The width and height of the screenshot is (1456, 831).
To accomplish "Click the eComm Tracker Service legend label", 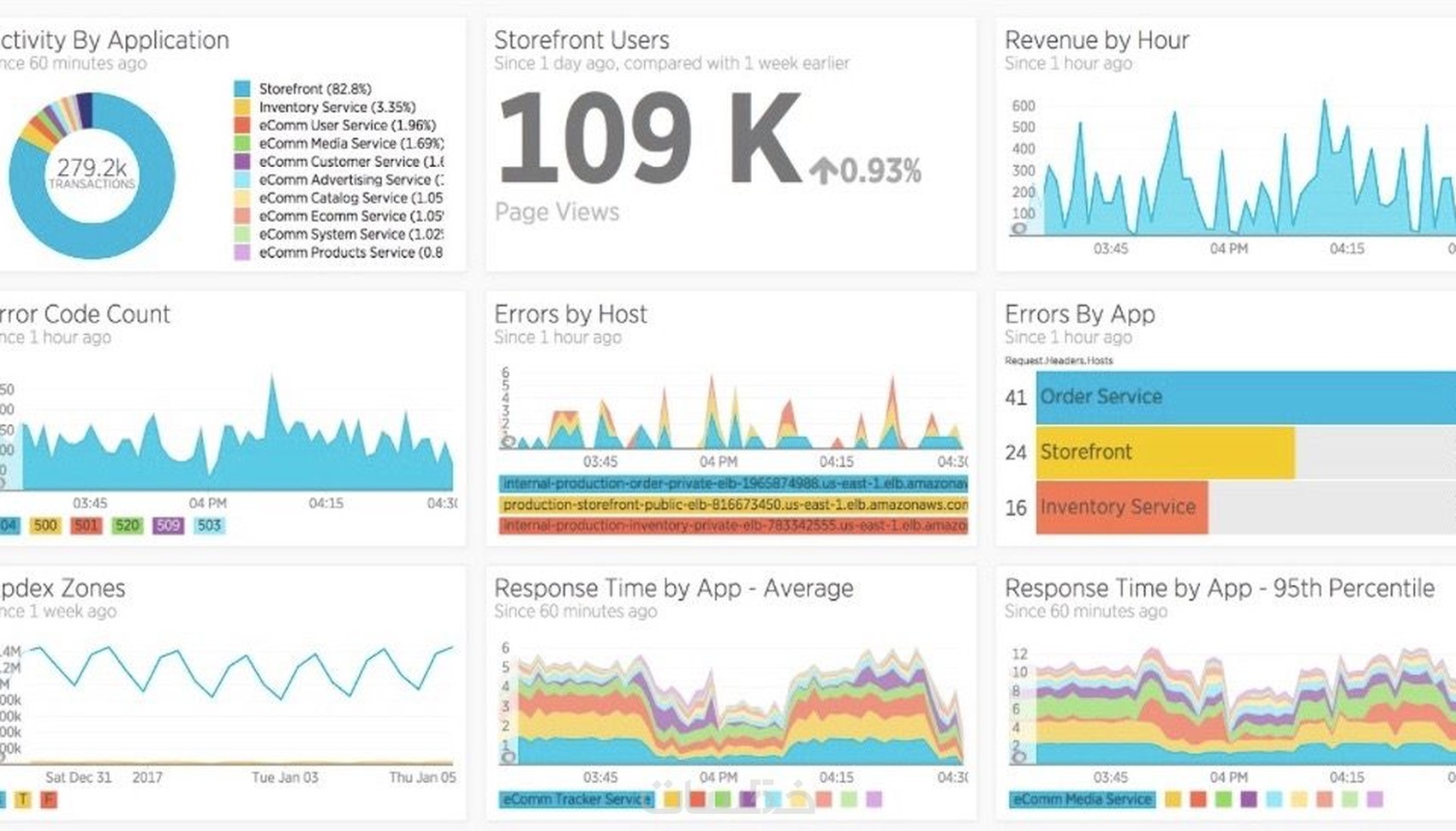I will tap(577, 799).
